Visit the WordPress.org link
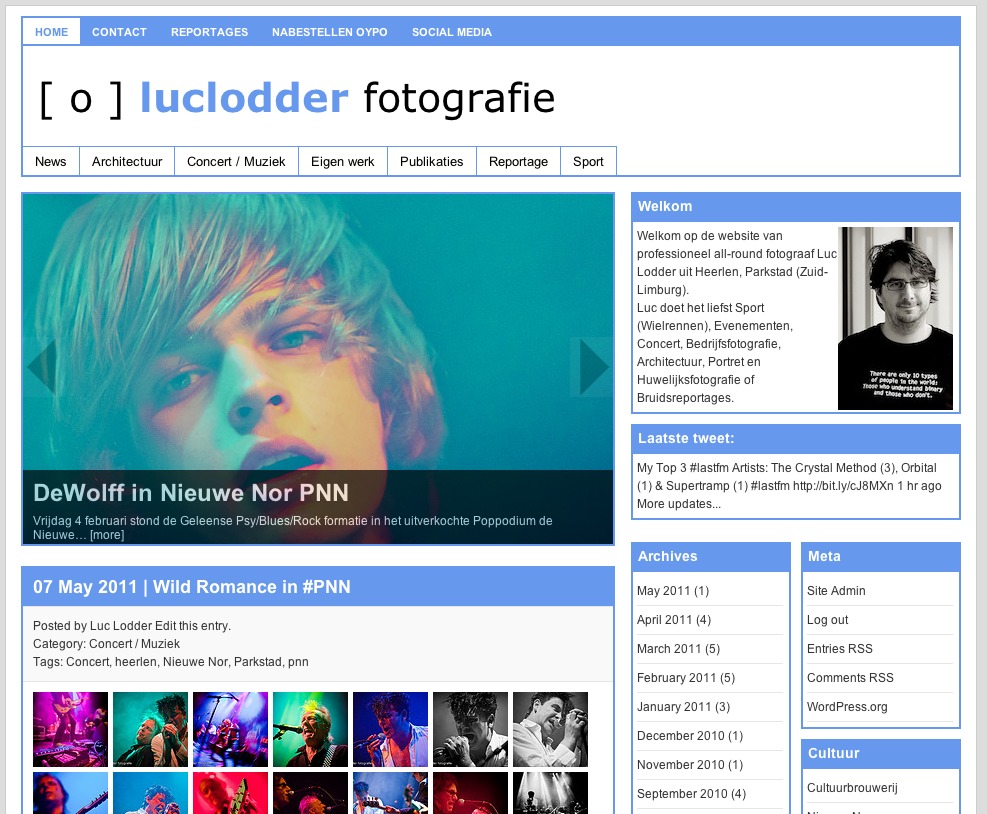Viewport: 987px width, 814px height. click(x=847, y=707)
